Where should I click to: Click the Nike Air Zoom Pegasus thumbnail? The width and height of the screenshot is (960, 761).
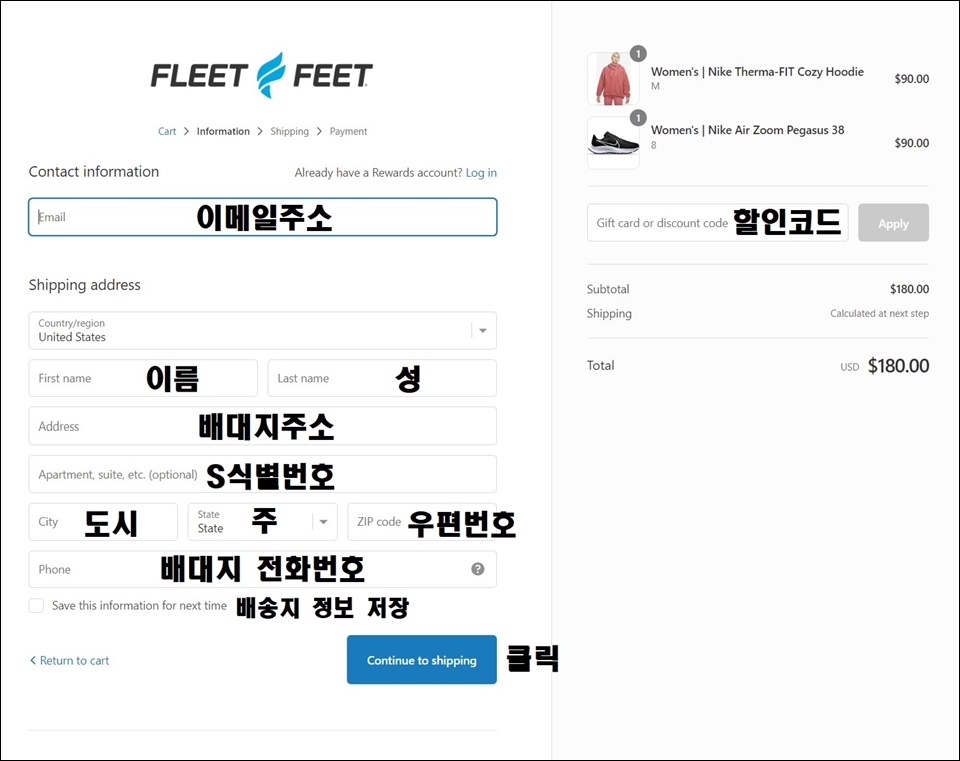(x=613, y=143)
